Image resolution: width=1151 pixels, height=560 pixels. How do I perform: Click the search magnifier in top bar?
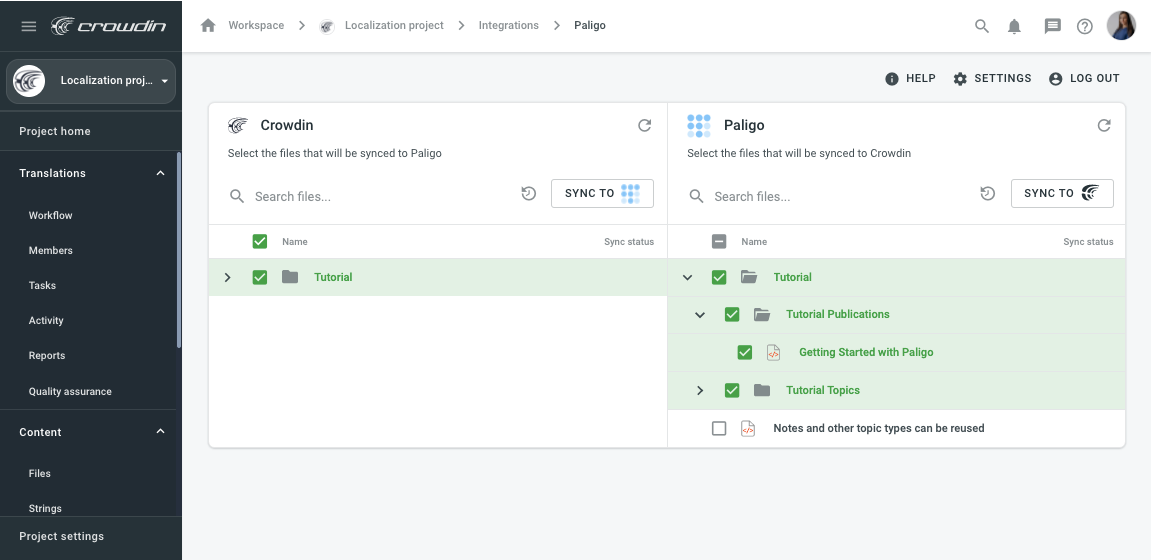point(982,26)
